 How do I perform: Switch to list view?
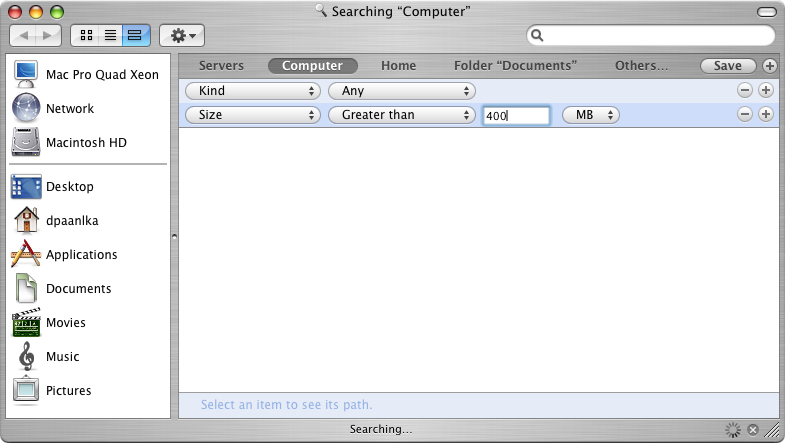[x=111, y=36]
